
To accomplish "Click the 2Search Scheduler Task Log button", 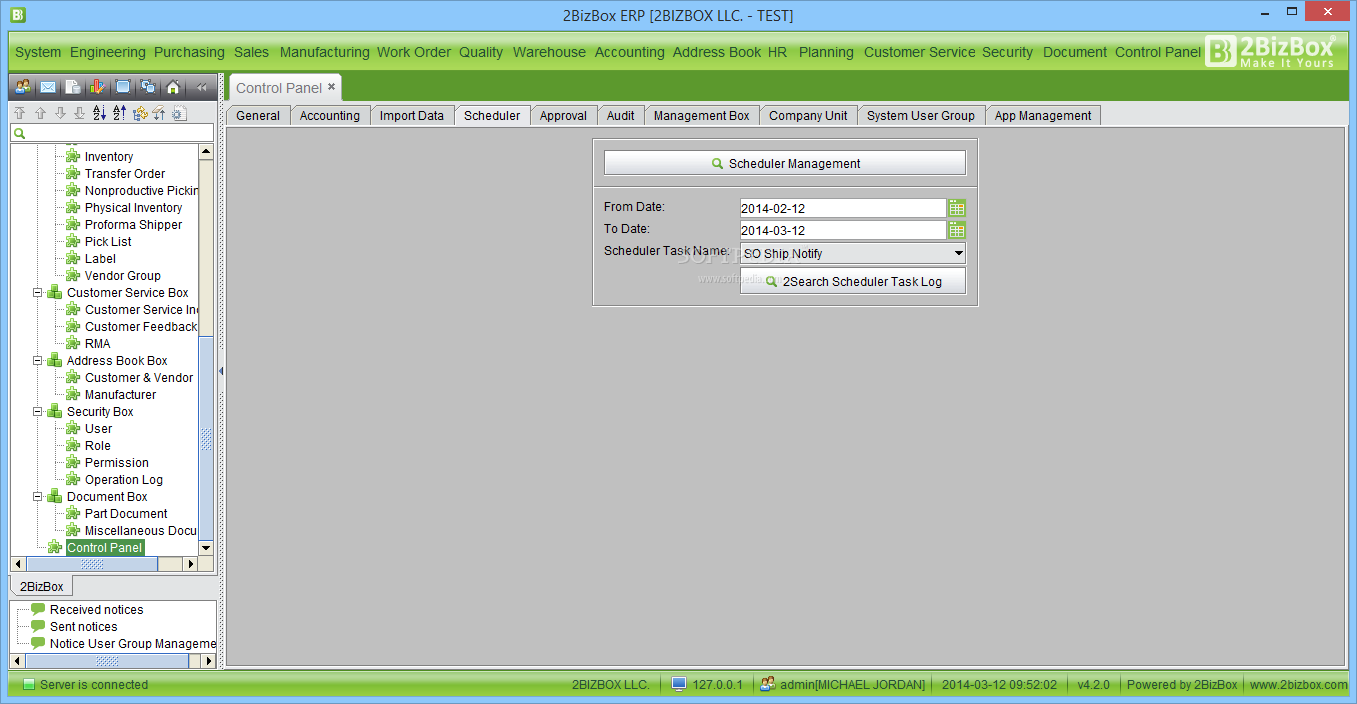I will click(853, 281).
